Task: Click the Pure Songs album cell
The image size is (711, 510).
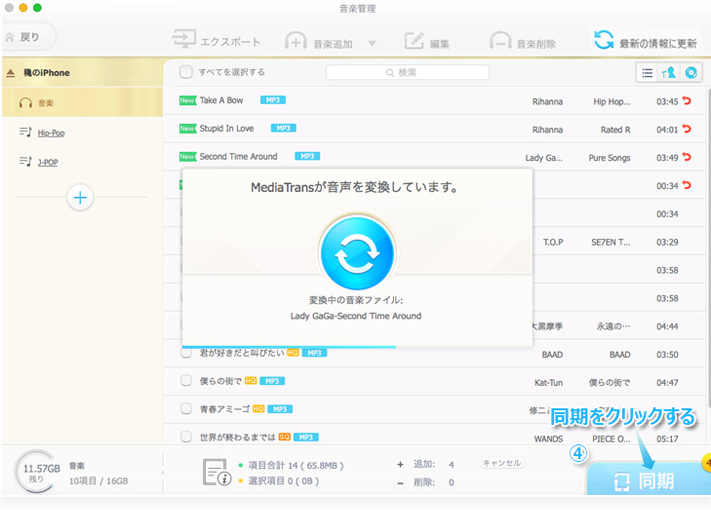Action: pyautogui.click(x=609, y=158)
